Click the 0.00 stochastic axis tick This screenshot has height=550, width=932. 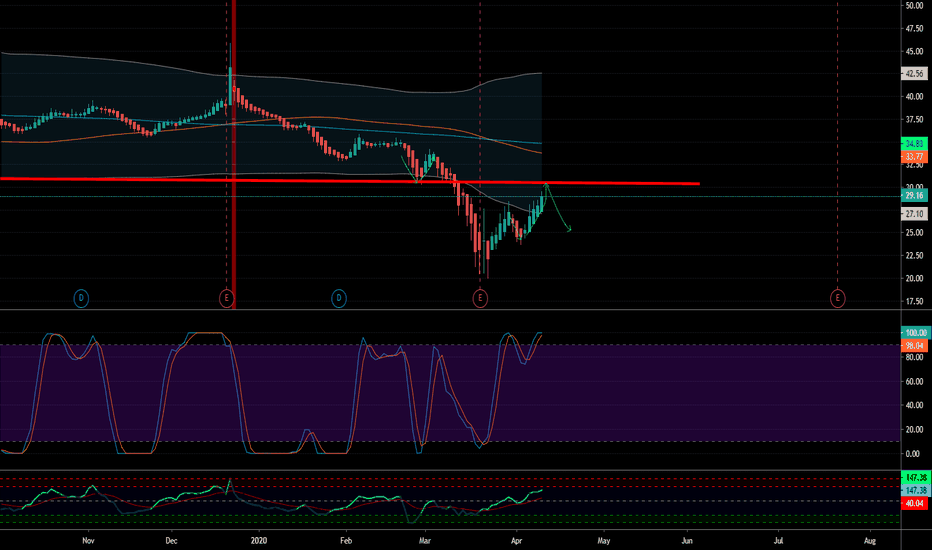(912, 454)
